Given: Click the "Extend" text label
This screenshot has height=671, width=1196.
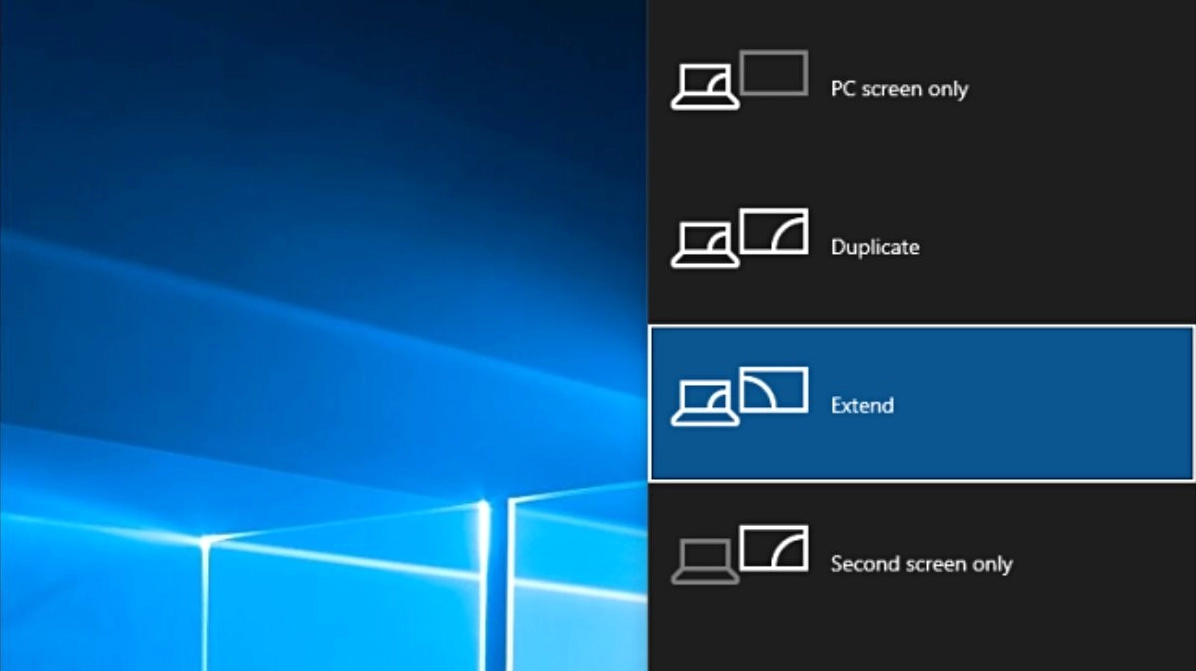Looking at the screenshot, I should [862, 406].
